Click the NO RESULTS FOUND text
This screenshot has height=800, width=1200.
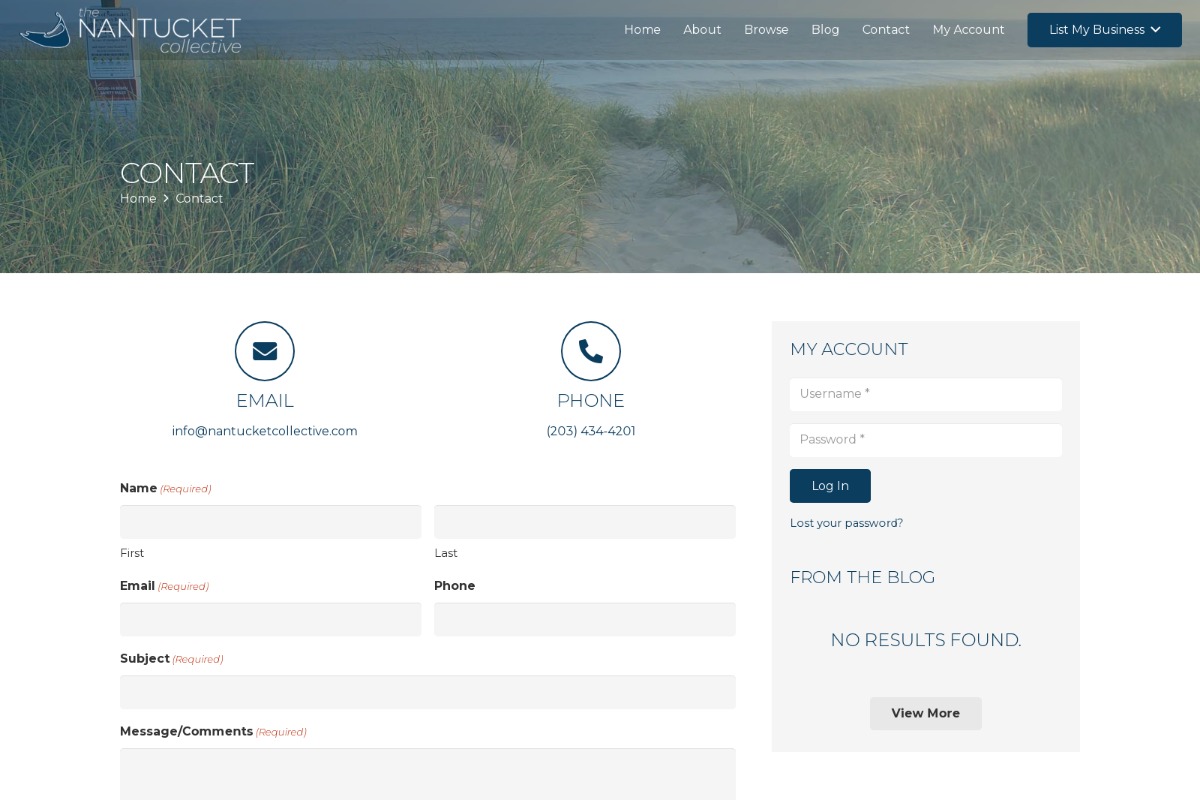926,640
